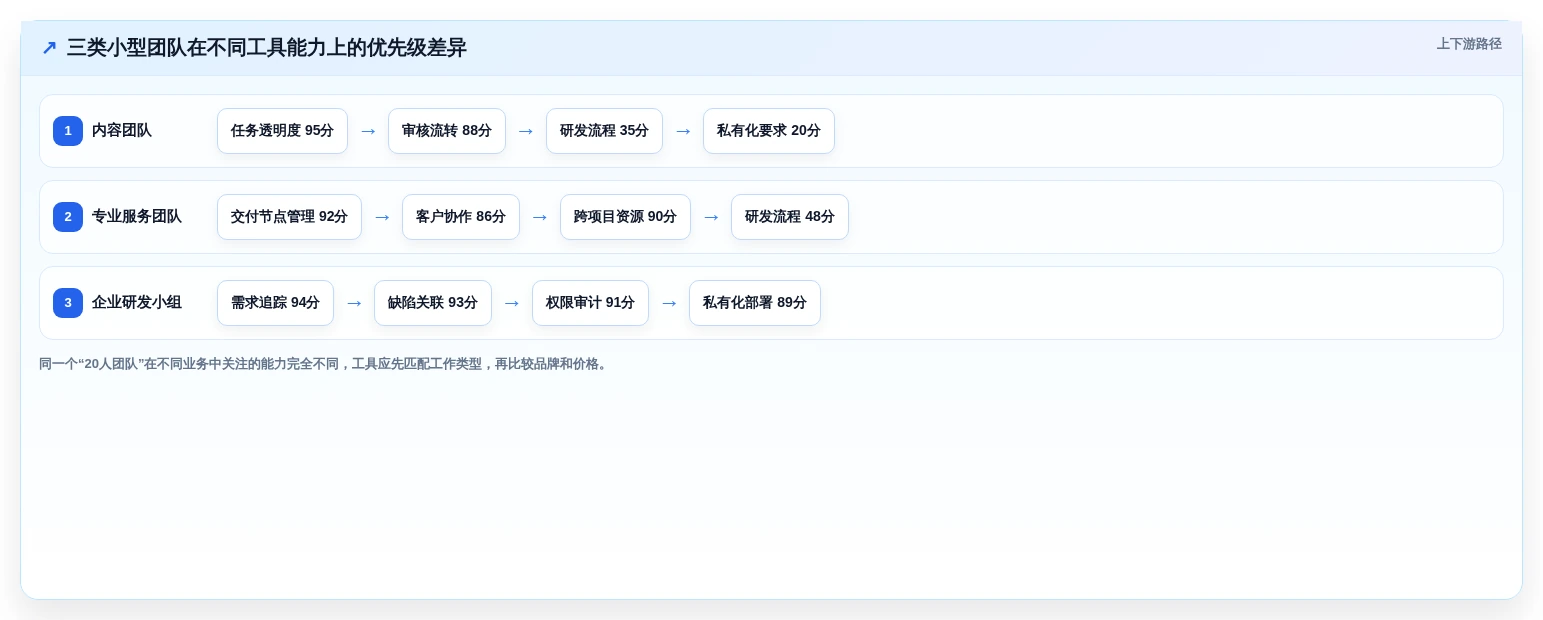This screenshot has height=620, width=1543.
Task: Click the number 3 badge for 企业研发小组
Action: pyautogui.click(x=68, y=303)
